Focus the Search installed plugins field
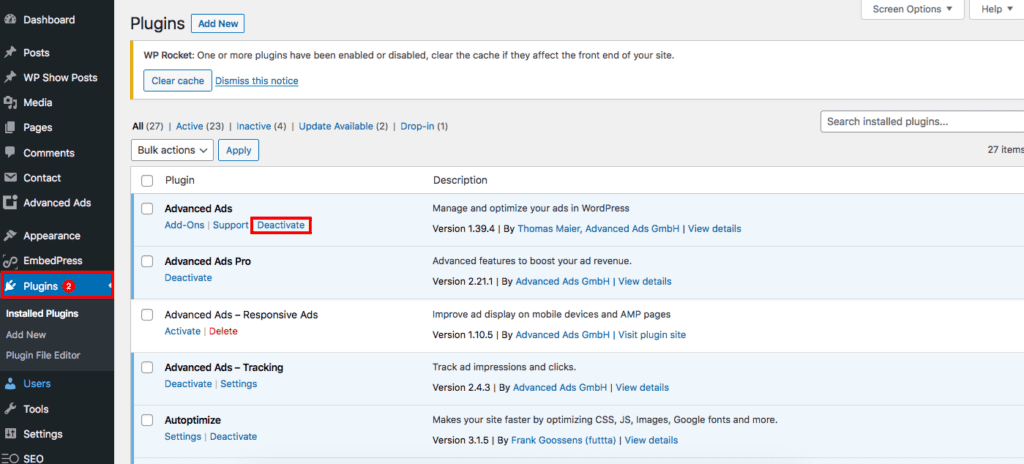The height and width of the screenshot is (464, 1024). click(x=922, y=122)
